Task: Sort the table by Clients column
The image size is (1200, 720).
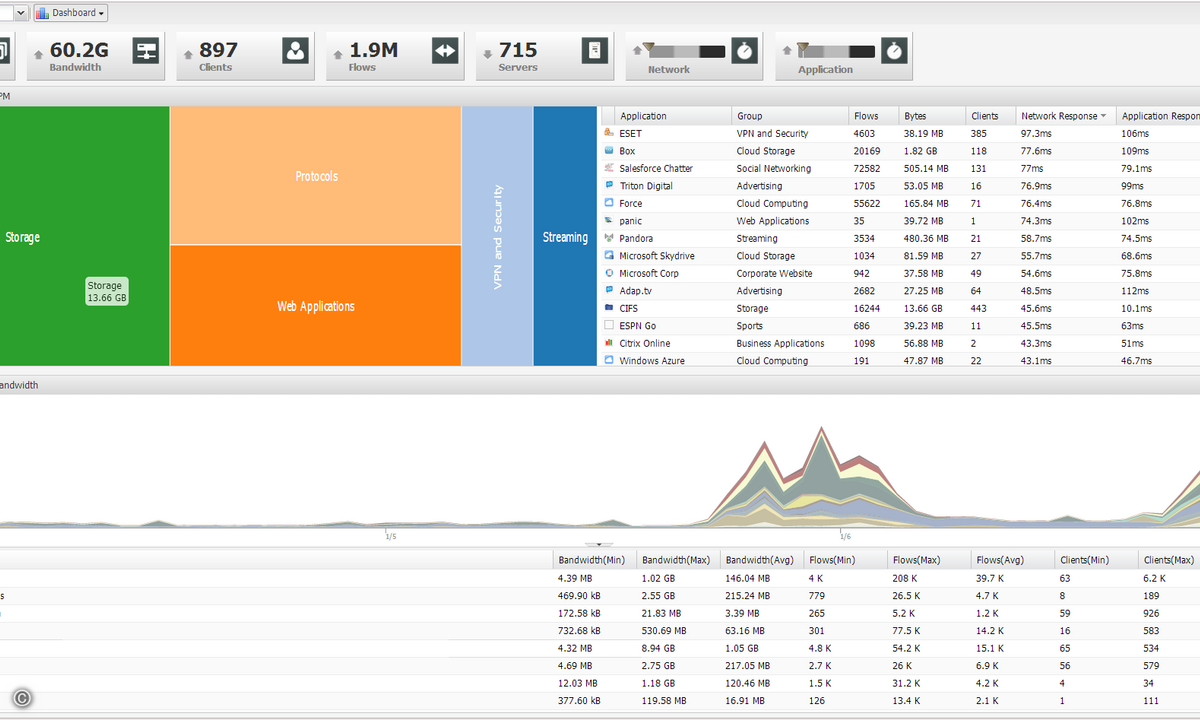Action: tap(991, 116)
